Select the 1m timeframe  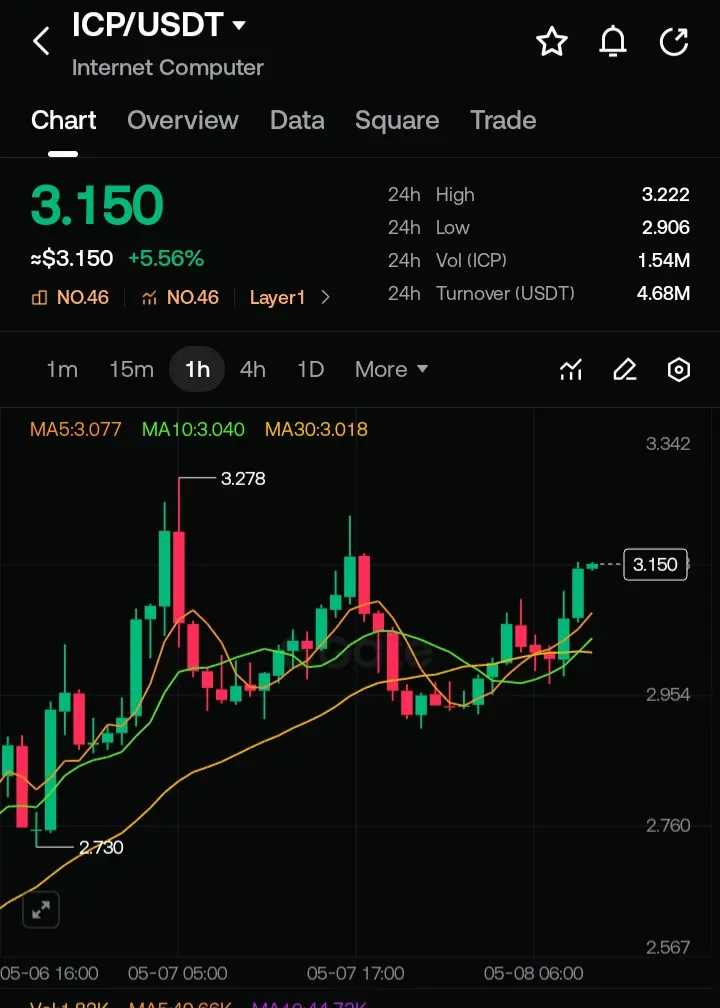62,370
